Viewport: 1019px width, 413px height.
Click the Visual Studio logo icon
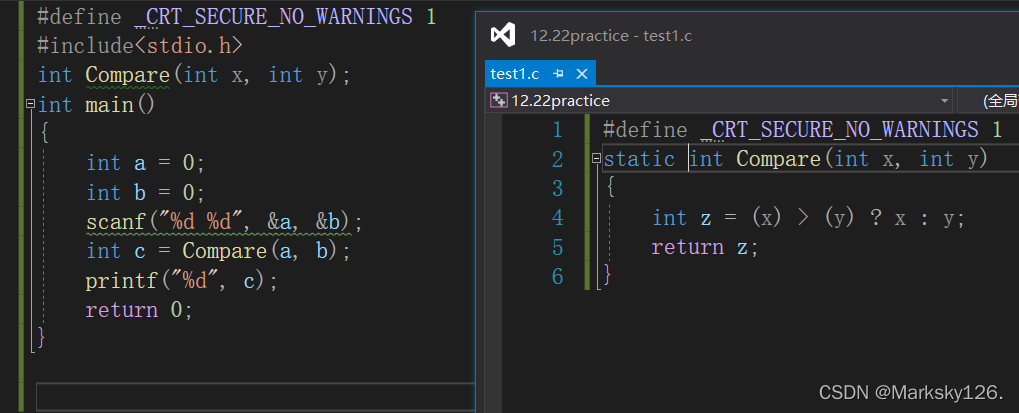(502, 34)
